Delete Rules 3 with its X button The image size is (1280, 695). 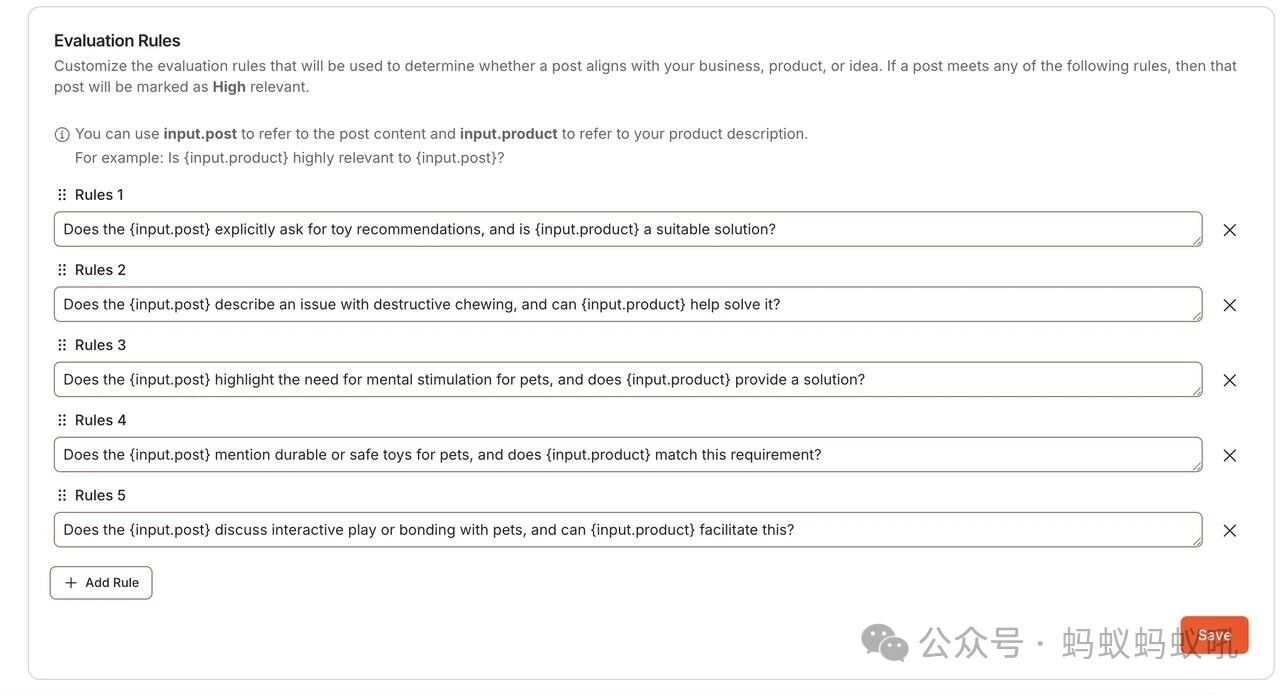(x=1230, y=380)
